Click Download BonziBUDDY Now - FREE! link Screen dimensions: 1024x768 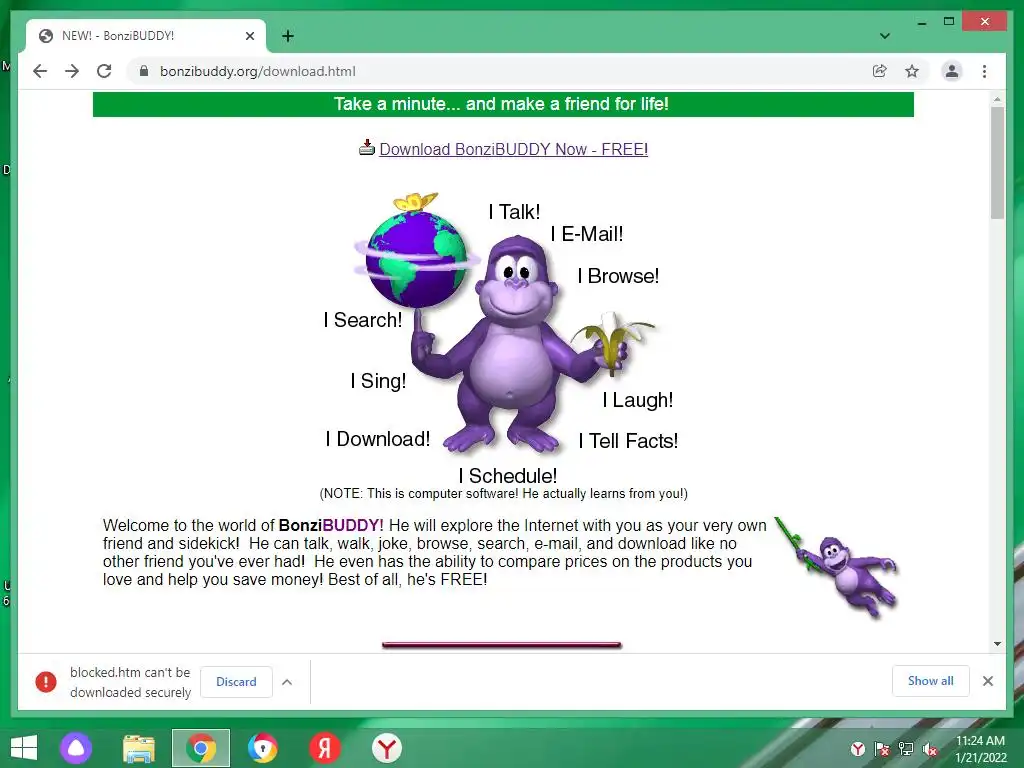(x=513, y=150)
